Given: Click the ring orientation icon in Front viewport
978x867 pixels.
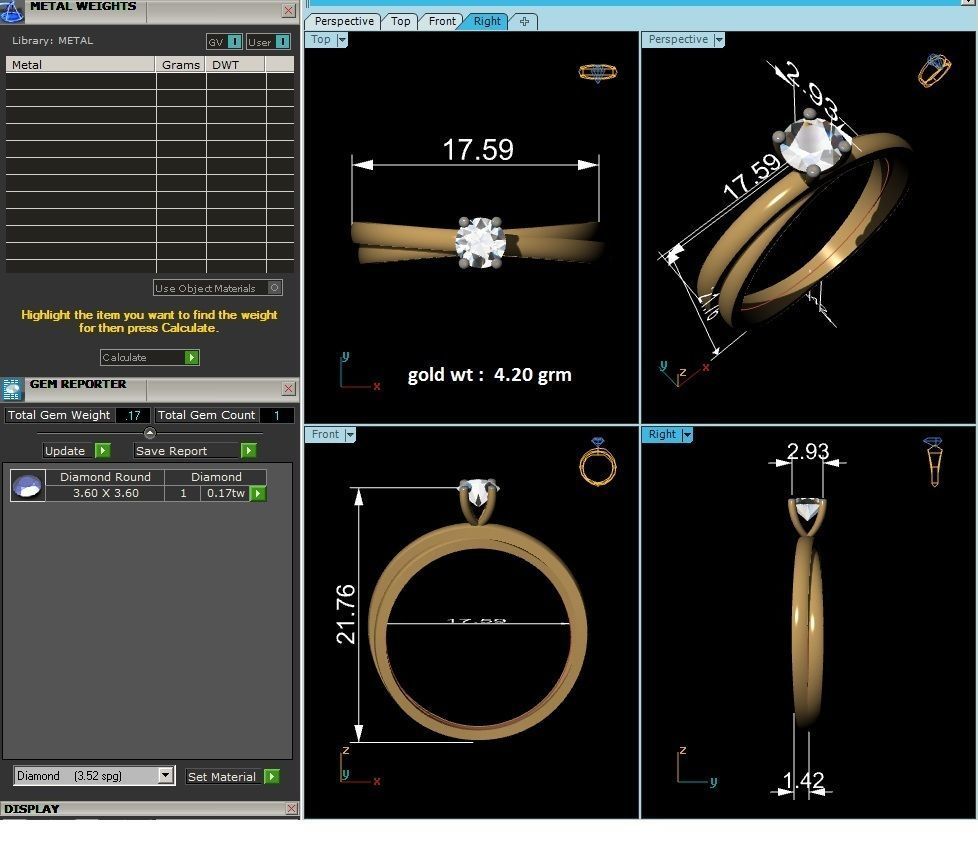Looking at the screenshot, I should click(598, 462).
